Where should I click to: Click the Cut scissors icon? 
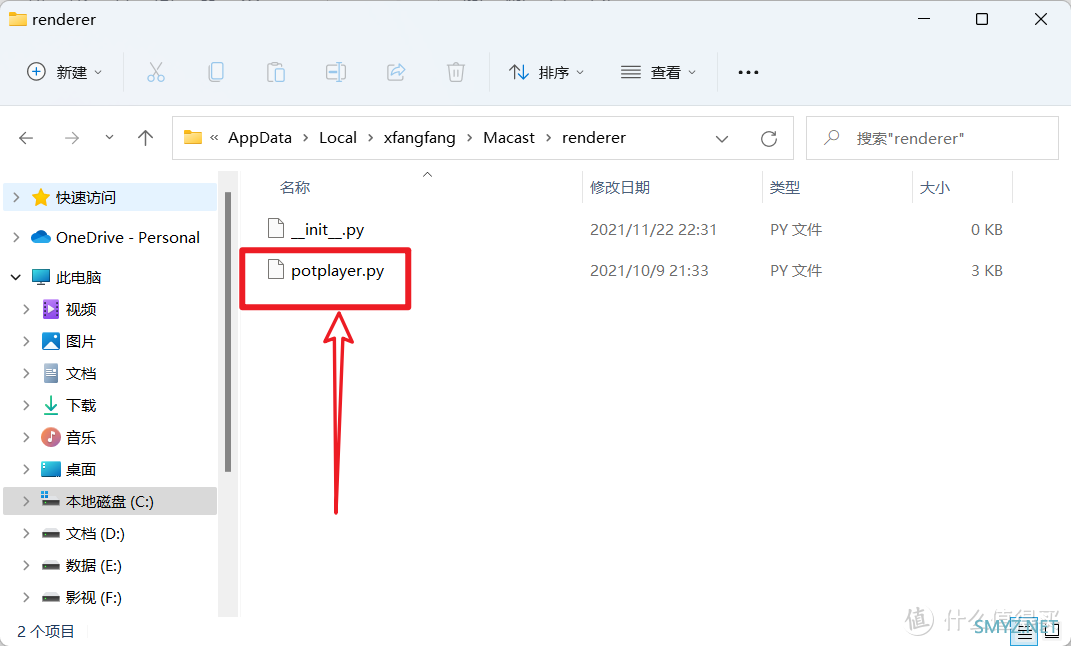coord(156,72)
